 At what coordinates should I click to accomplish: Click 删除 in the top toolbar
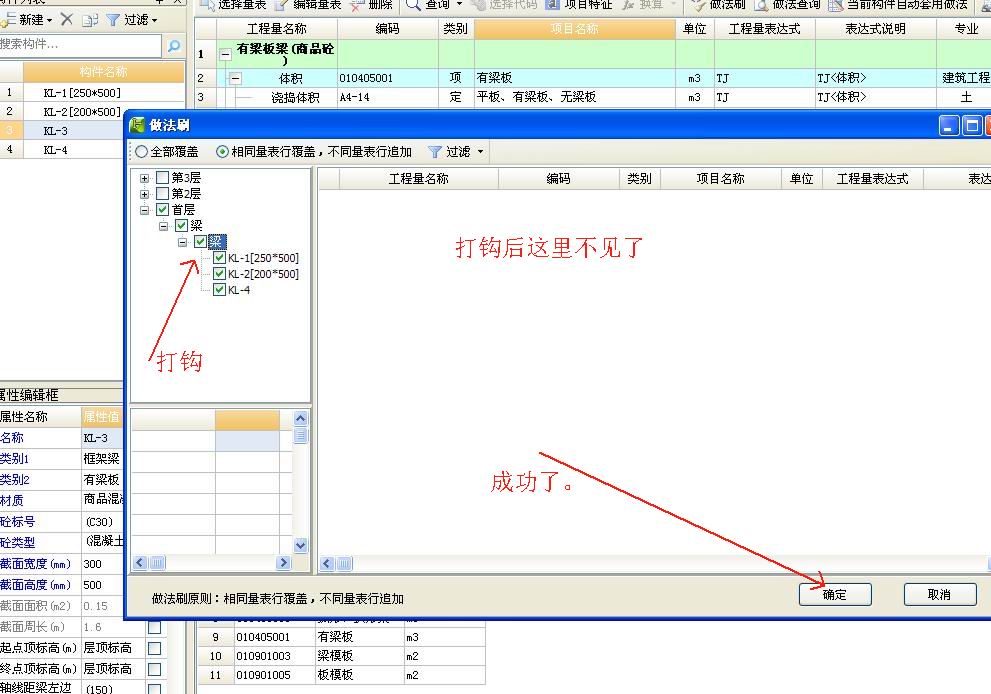click(372, 5)
